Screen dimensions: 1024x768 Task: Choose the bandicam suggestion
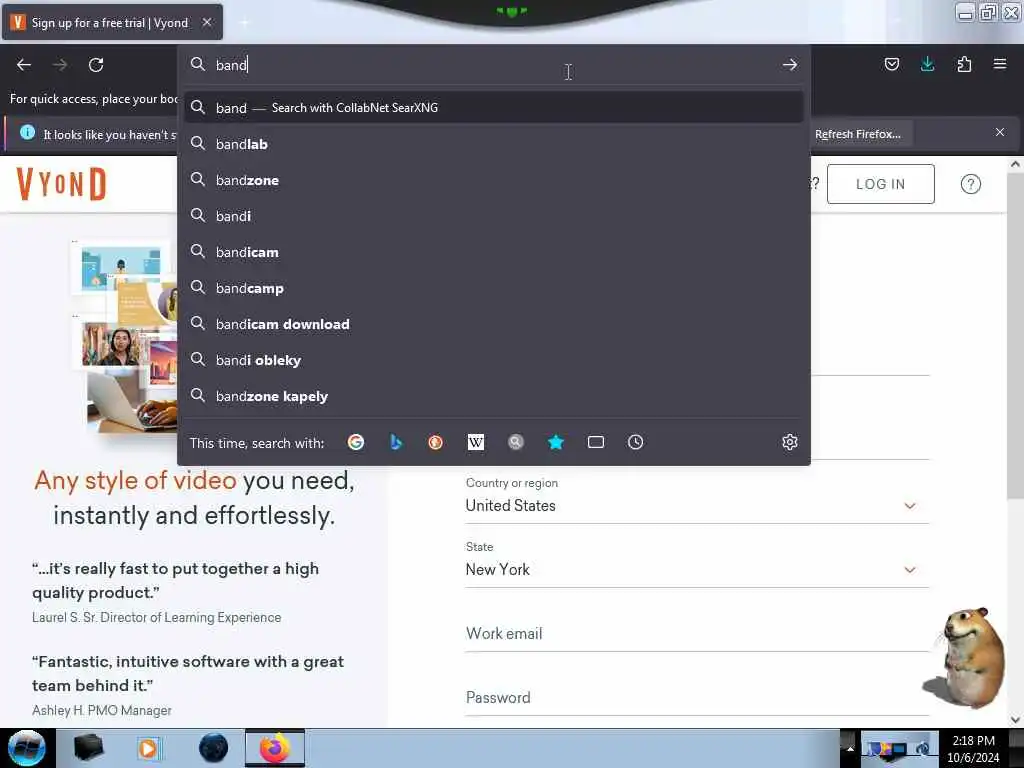pos(494,252)
